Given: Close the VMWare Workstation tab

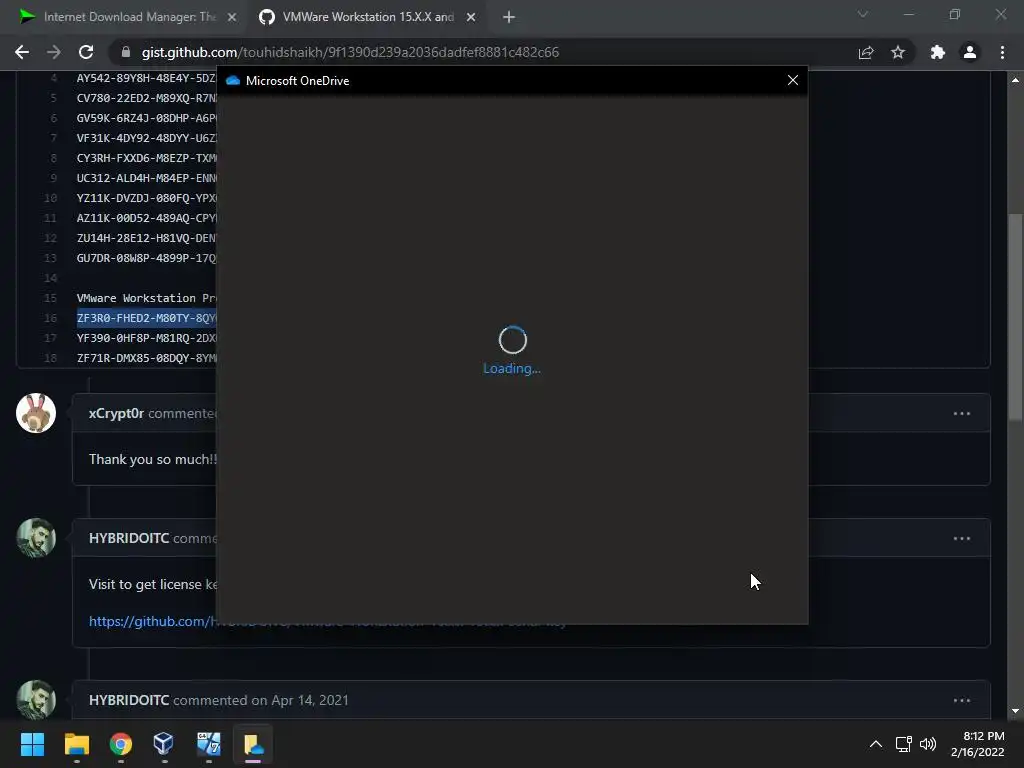Looking at the screenshot, I should pyautogui.click(x=471, y=18).
